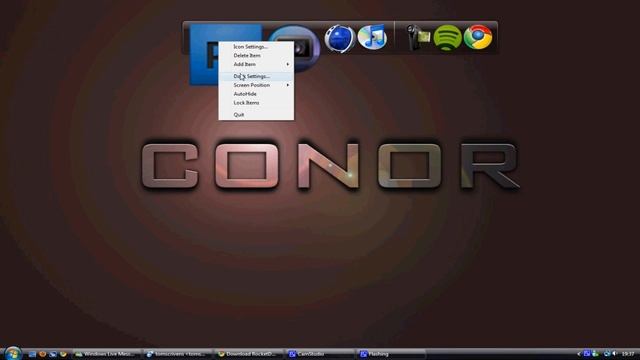Expand the Screen Position submenu arrow
This screenshot has width=640, height=360.
tap(288, 85)
